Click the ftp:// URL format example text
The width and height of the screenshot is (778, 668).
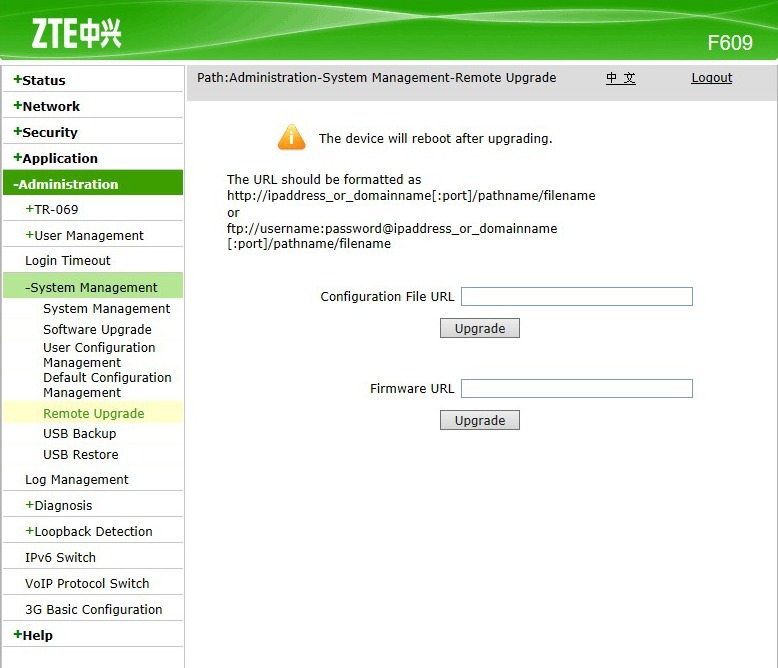392,236
